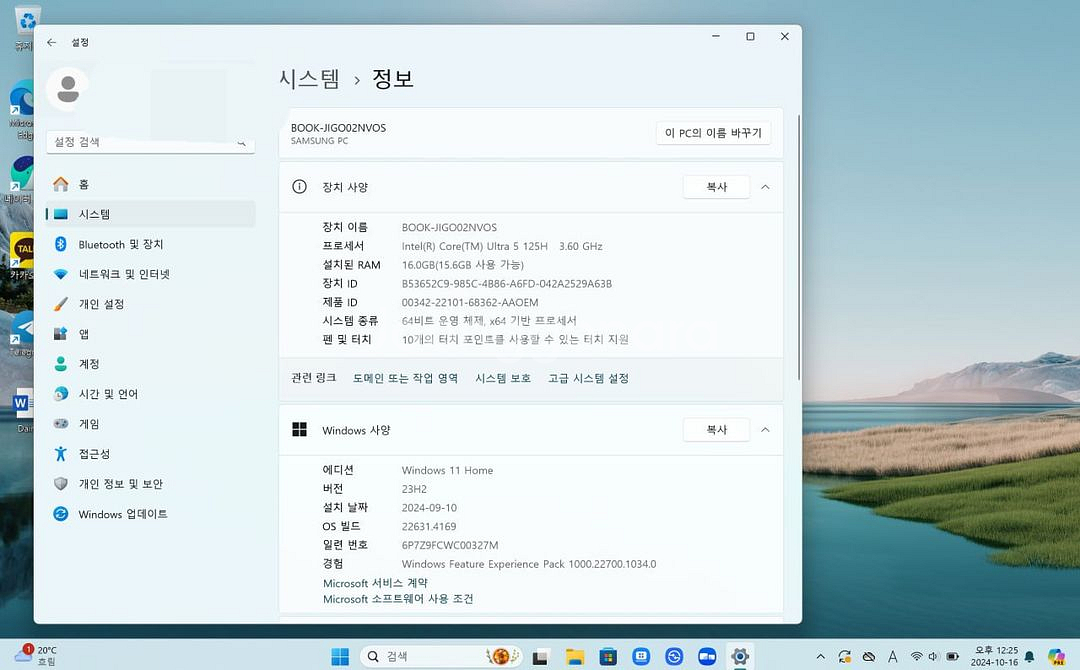Image resolution: width=1080 pixels, height=670 pixels.
Task: Open Microsoft 소프트웨어 사용 조건 link
Action: (x=398, y=599)
